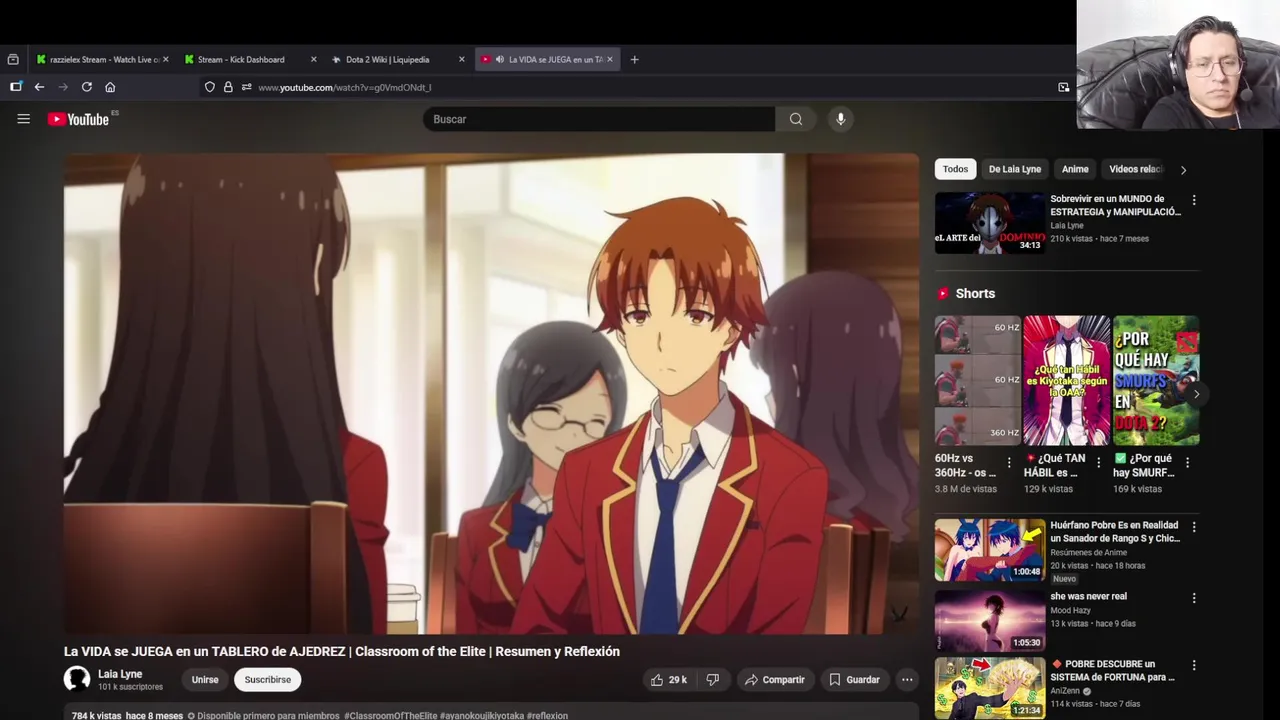Select the Anime filter chip

(1075, 169)
